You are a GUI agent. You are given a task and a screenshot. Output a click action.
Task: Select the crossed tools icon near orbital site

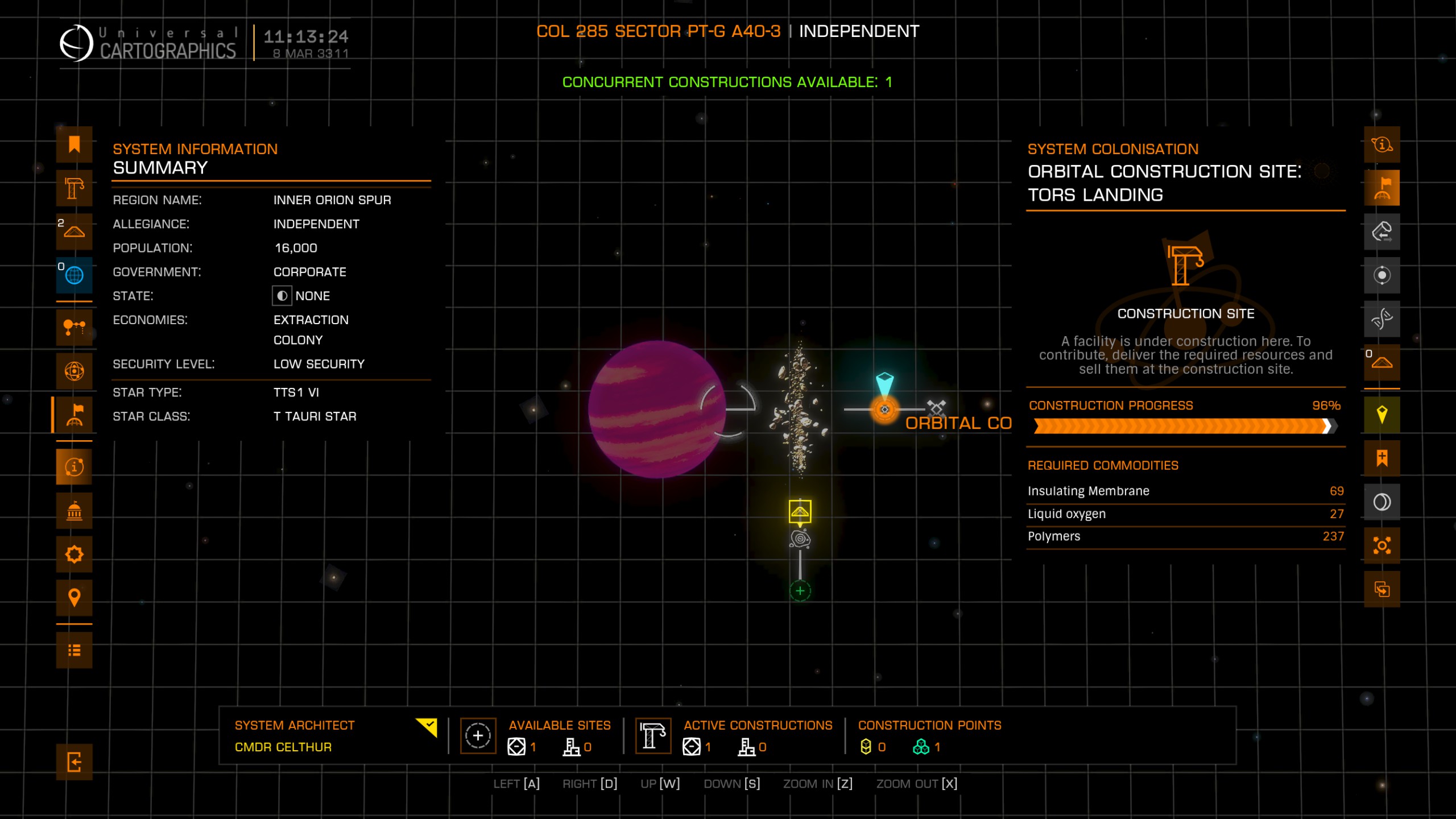tap(936, 408)
